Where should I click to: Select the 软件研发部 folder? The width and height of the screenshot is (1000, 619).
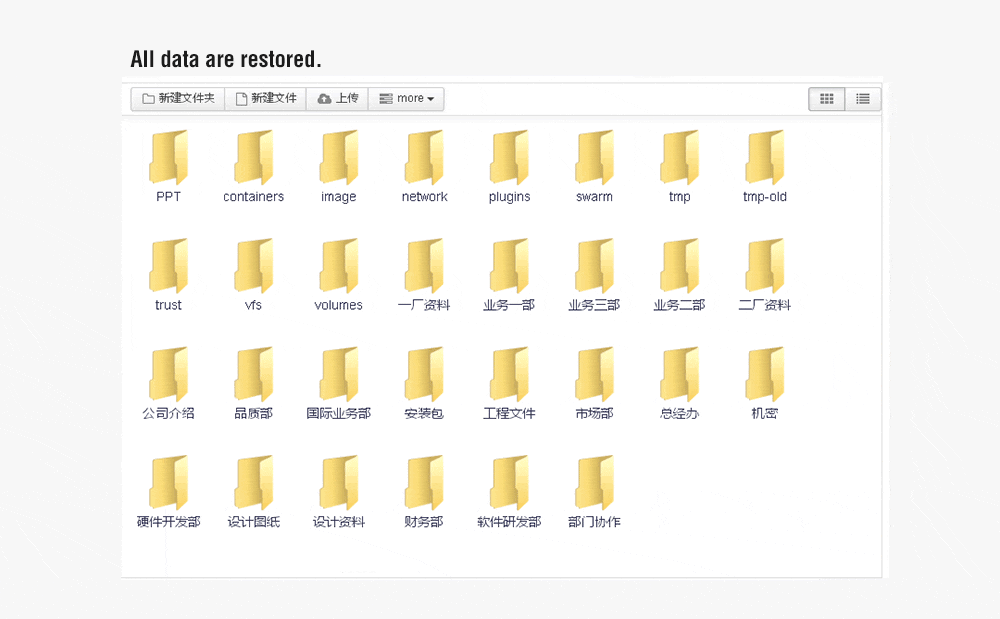[x=509, y=484]
